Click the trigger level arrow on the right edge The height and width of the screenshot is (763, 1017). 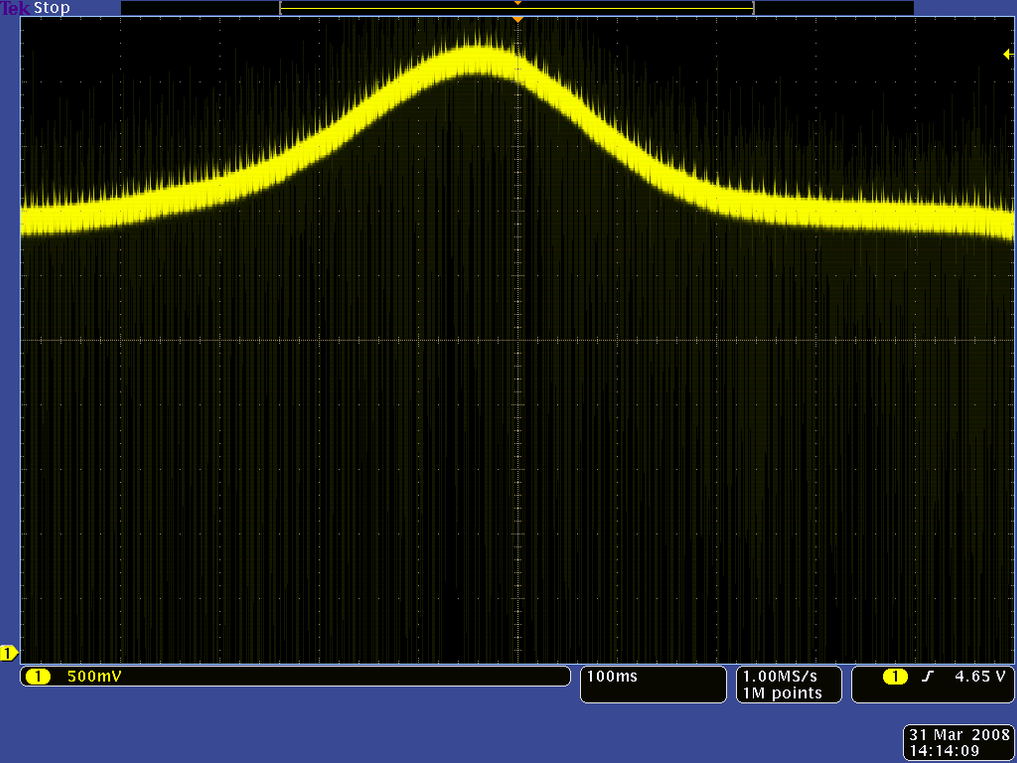click(1006, 56)
